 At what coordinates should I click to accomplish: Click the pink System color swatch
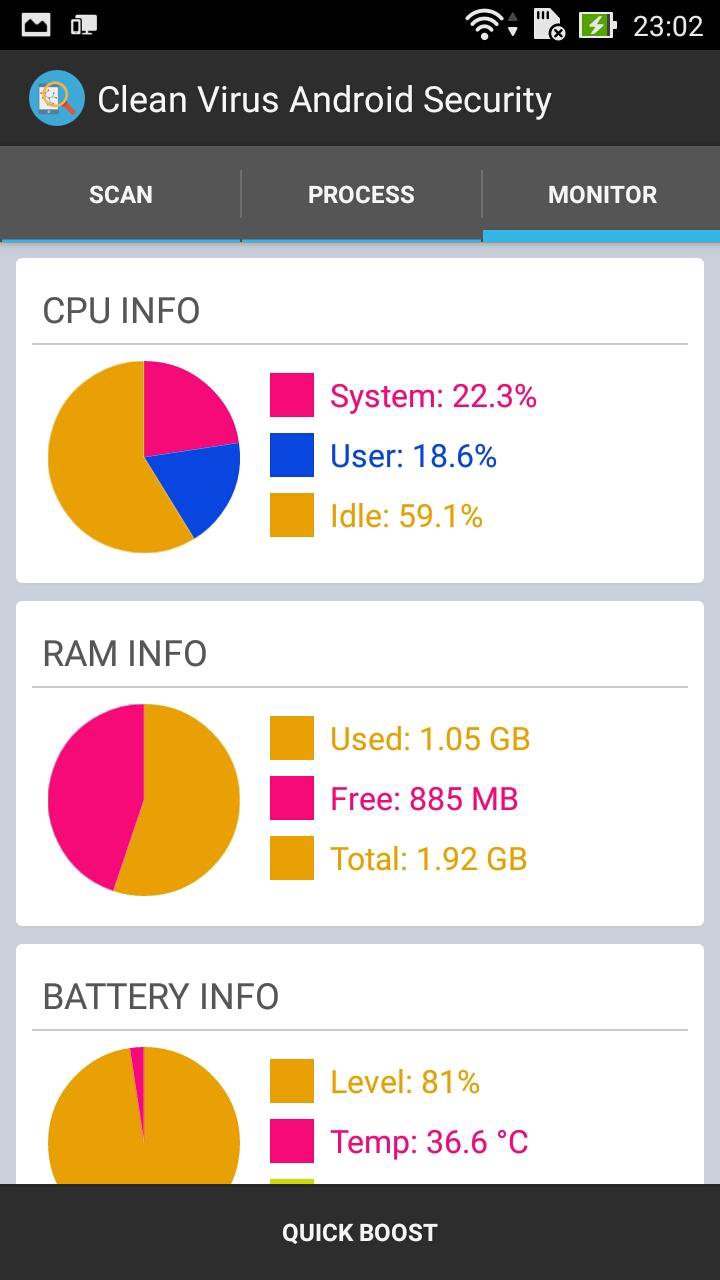pyautogui.click(x=292, y=395)
